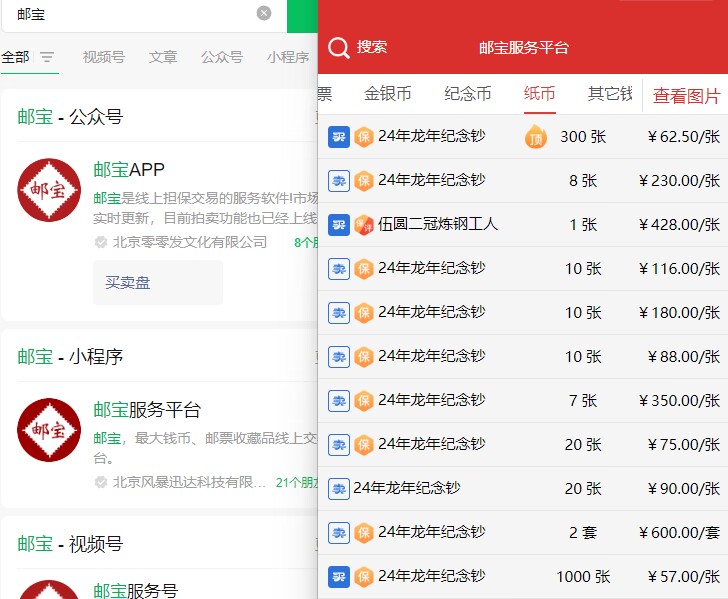728x599 pixels.
Task: Click the sell icon in the ¥90.00 row
Action: 339,489
